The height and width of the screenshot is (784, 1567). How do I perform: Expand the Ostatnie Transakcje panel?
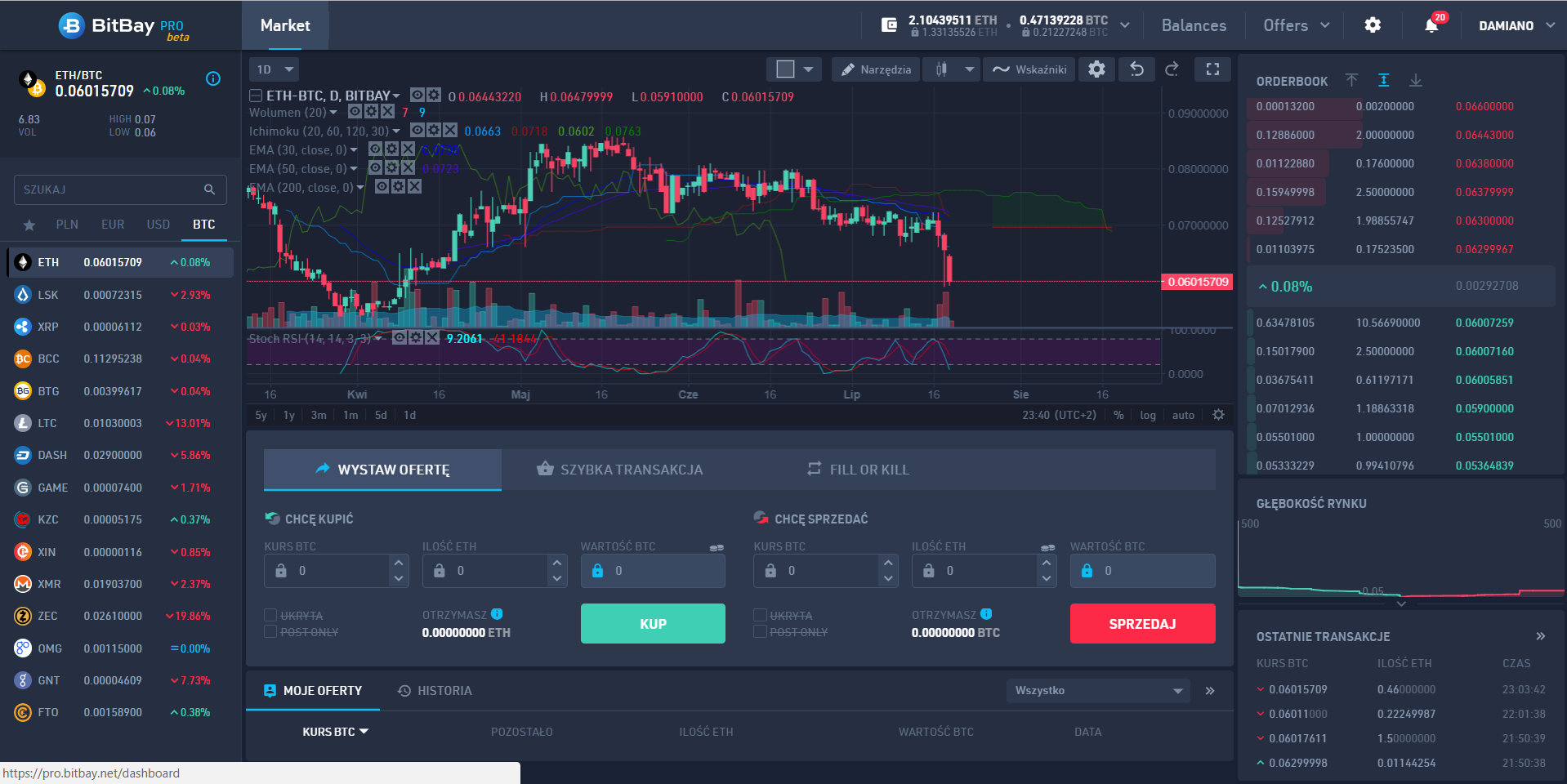pos(1540,636)
